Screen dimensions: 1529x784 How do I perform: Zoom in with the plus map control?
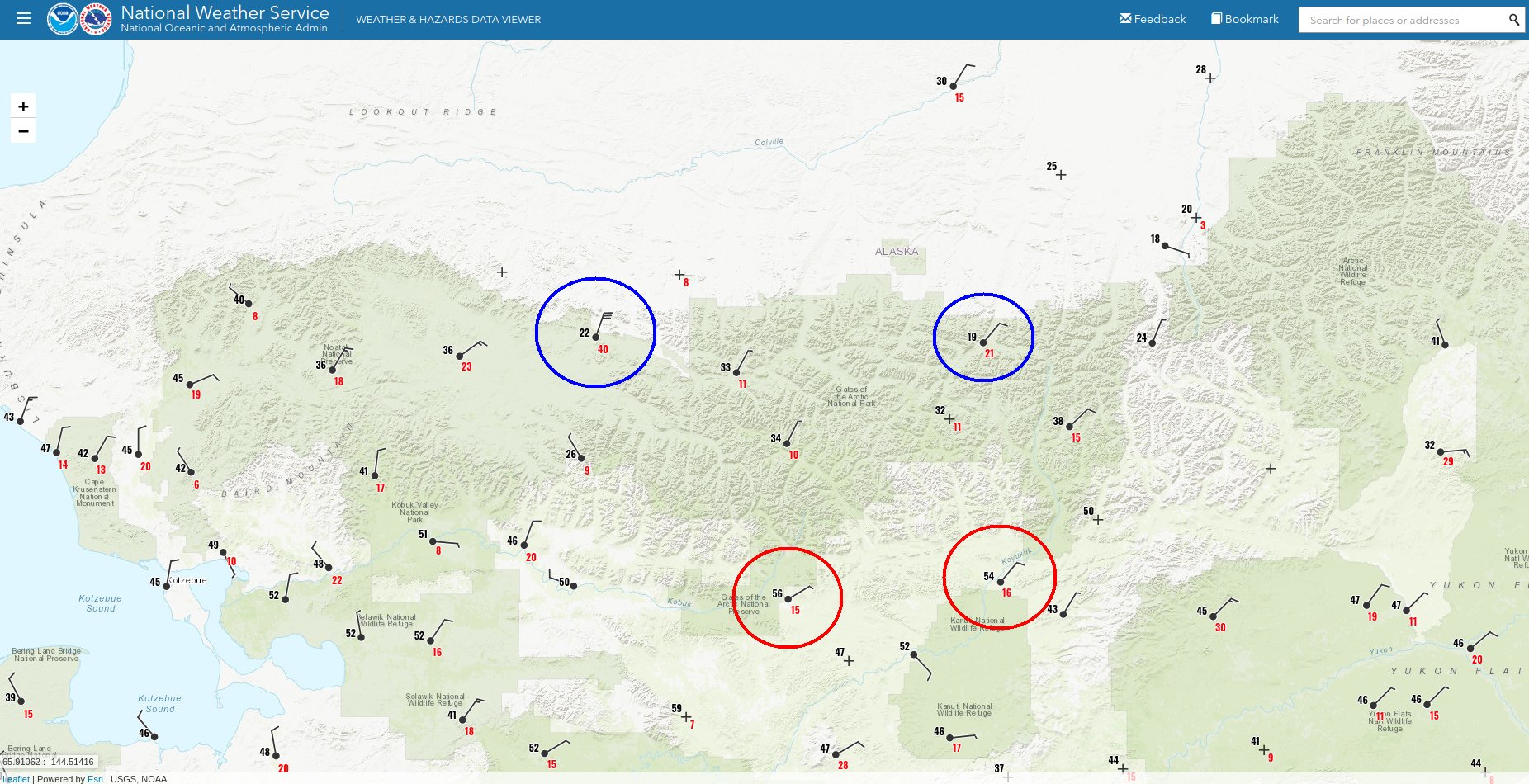[x=23, y=106]
